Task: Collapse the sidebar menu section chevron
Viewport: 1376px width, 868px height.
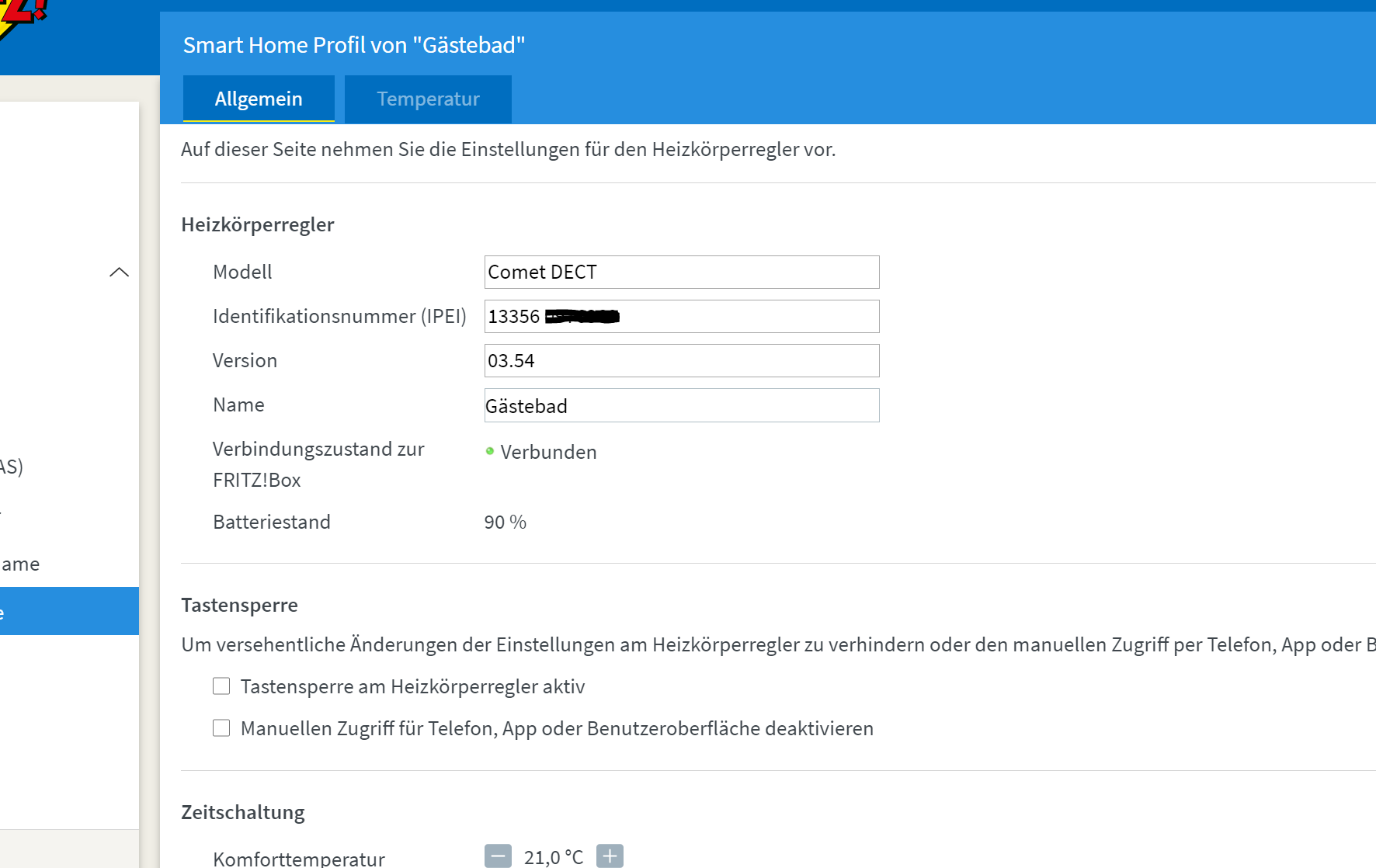Action: [x=119, y=272]
